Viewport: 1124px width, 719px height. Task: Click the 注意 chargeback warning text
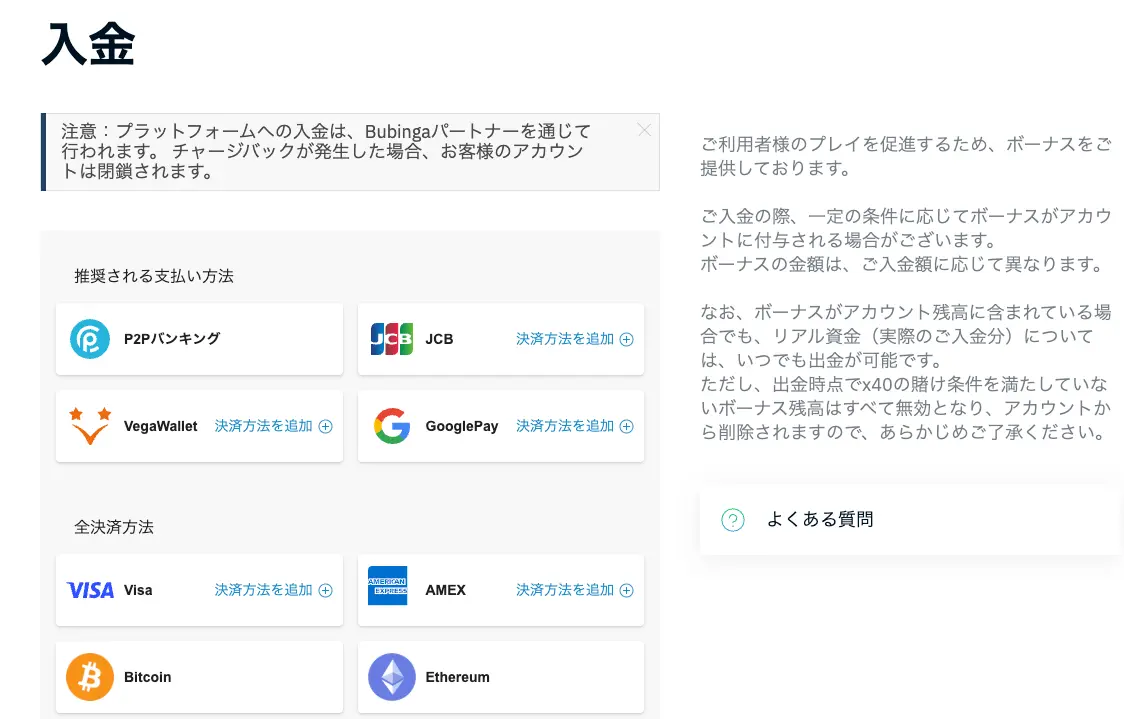pyautogui.click(x=326, y=151)
